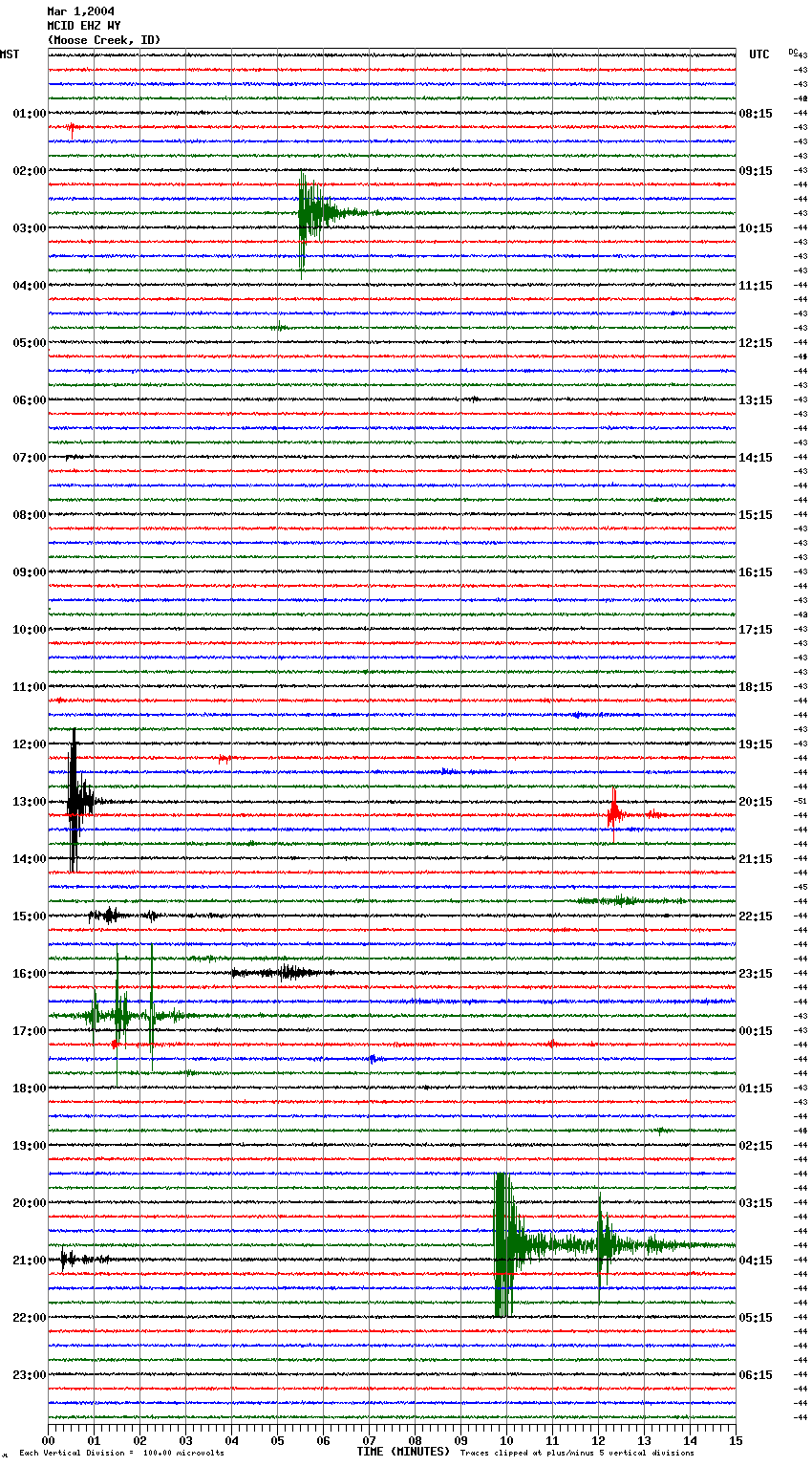Select the '14:00' MST time label
812x1466 pixels.
[30, 859]
